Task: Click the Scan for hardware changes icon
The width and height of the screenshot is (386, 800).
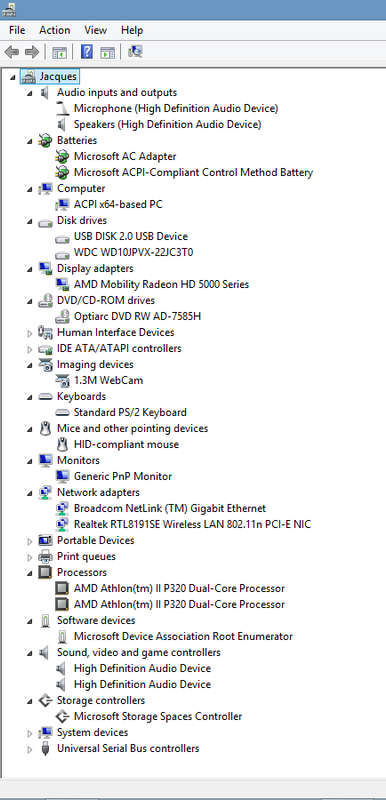Action: [x=135, y=52]
